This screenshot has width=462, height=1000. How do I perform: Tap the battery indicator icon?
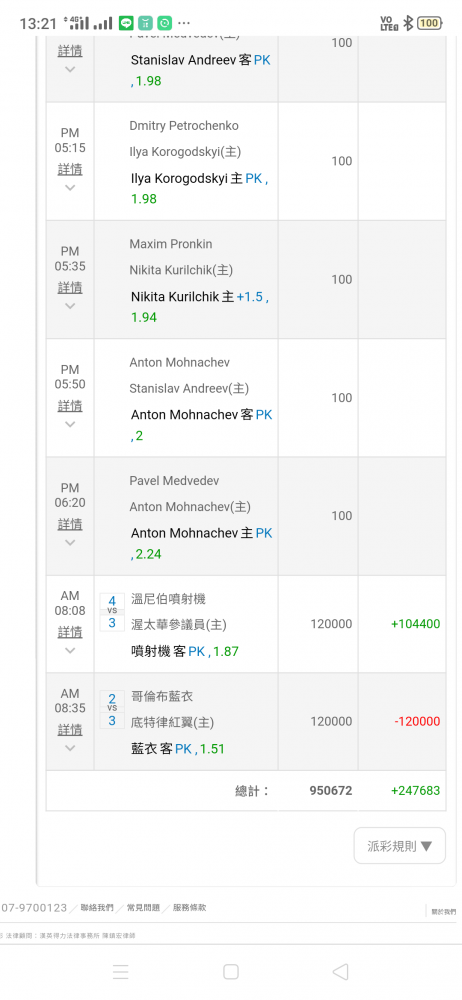coord(429,23)
